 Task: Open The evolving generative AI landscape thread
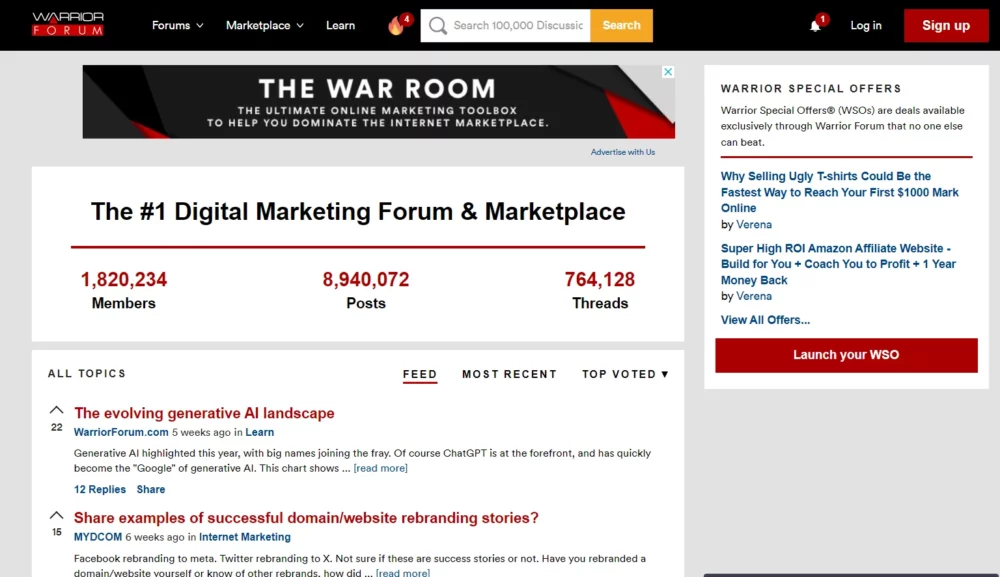[x=204, y=413]
